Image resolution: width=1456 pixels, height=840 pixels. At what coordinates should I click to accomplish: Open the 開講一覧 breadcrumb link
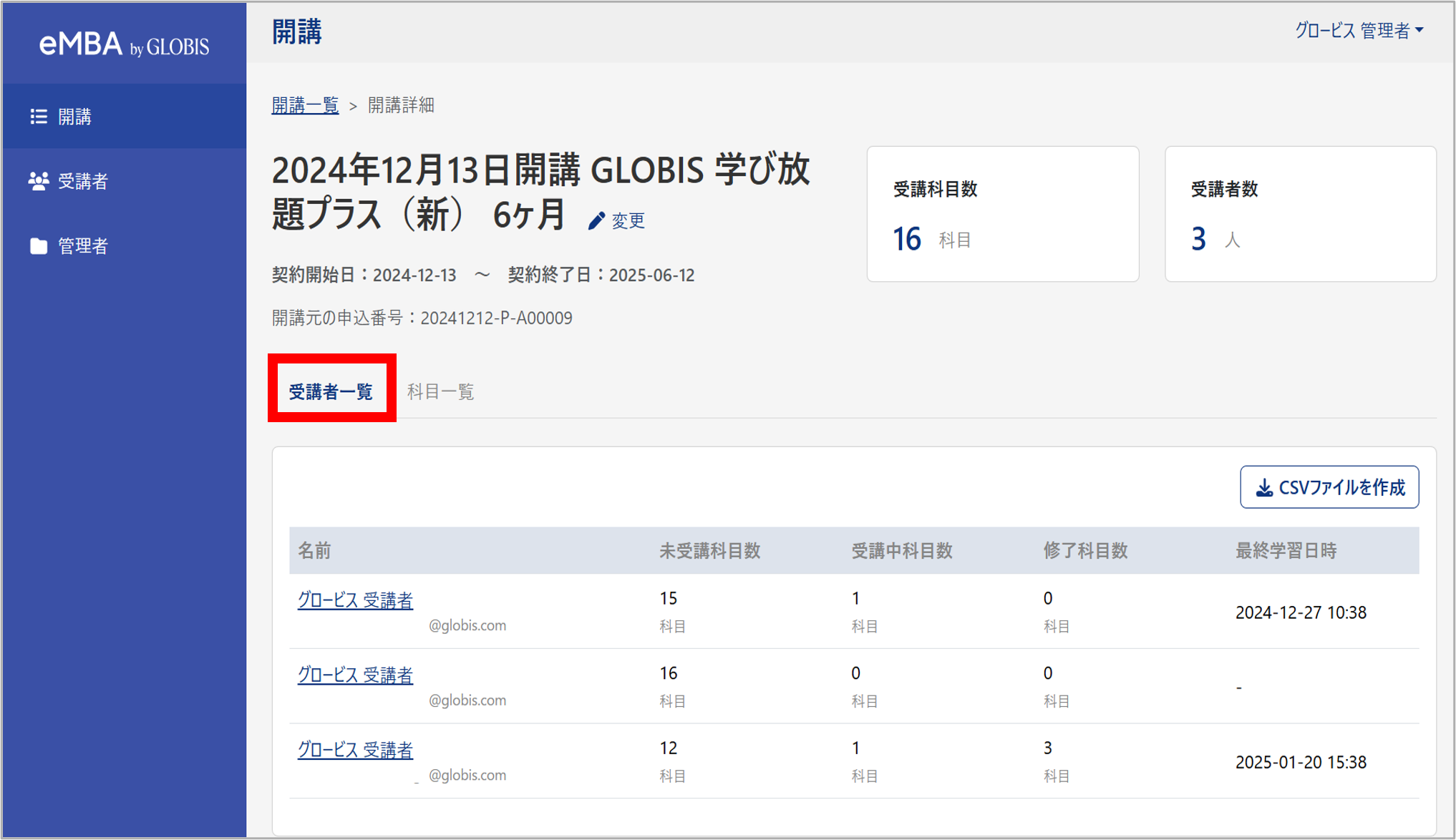(304, 105)
